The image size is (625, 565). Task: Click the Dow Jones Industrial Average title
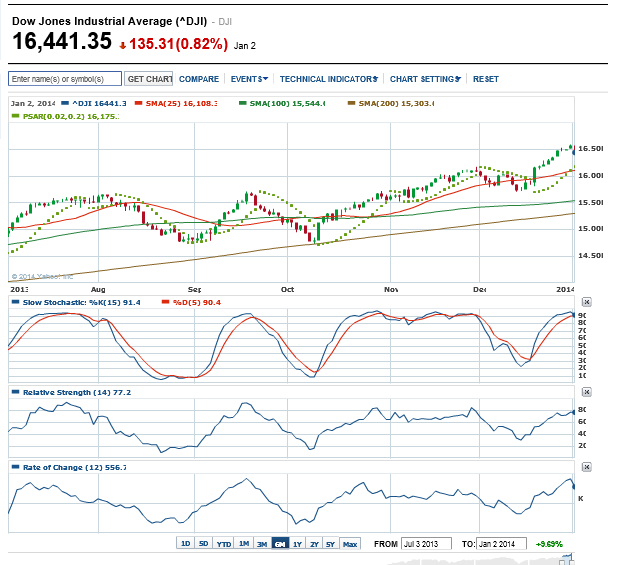(109, 21)
